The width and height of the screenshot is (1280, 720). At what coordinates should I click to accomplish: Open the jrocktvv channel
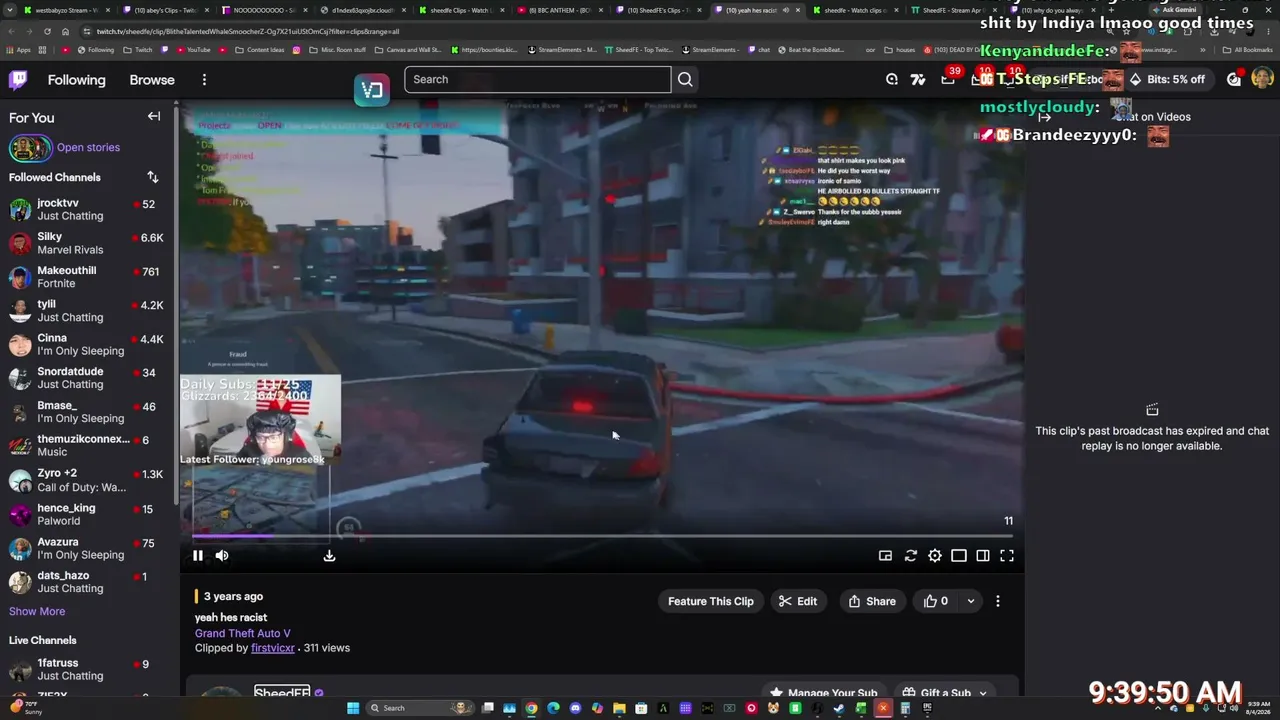tap(86, 210)
